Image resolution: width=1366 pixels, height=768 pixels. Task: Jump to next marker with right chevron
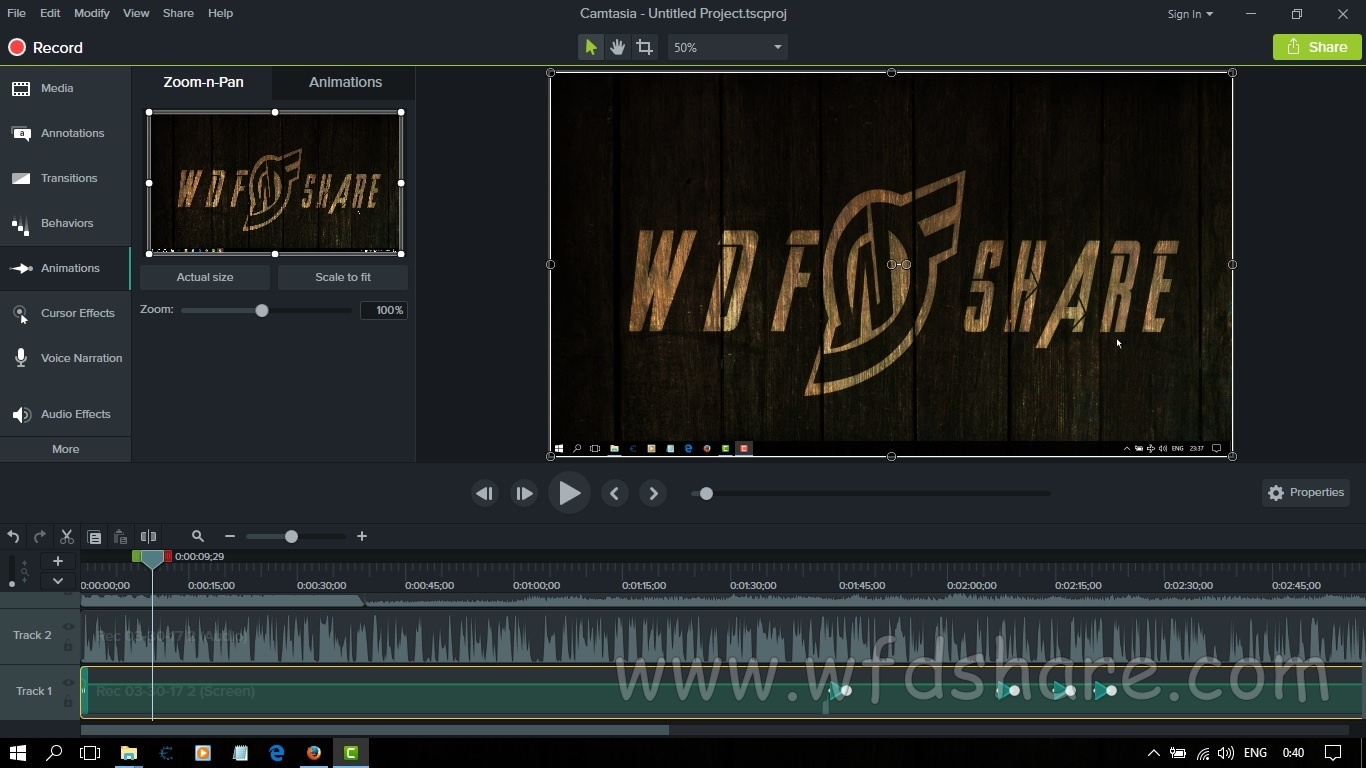653,493
